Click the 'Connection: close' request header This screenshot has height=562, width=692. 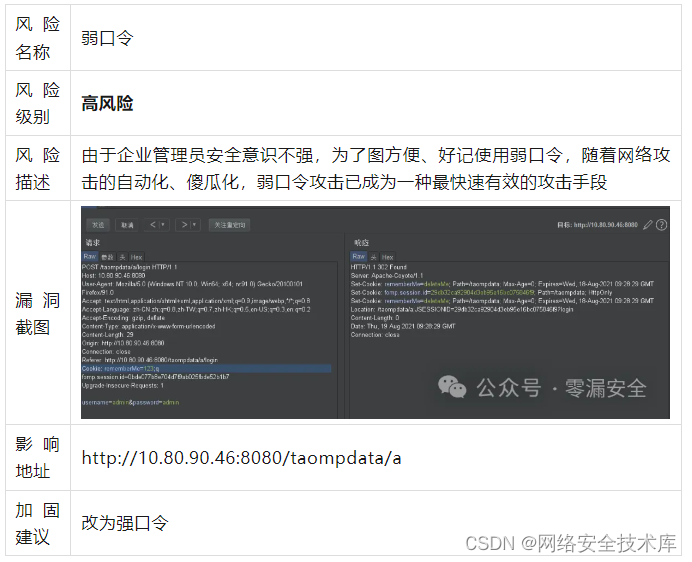[x=106, y=352]
